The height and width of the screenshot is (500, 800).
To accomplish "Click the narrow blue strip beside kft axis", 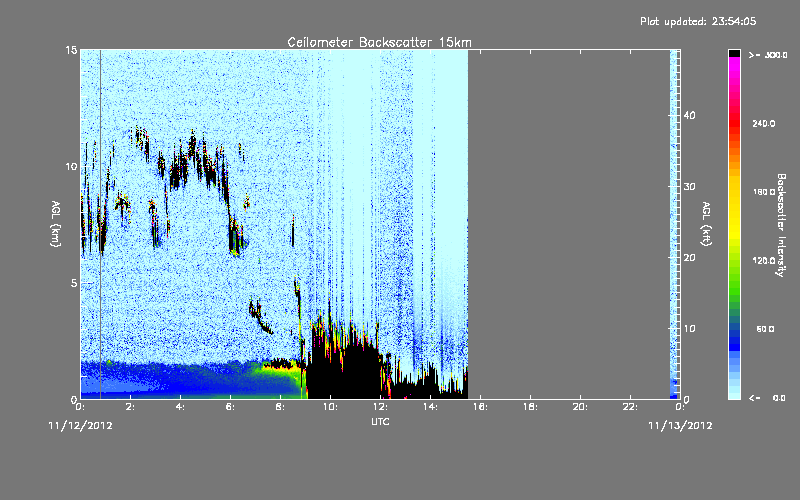I will point(673,224).
